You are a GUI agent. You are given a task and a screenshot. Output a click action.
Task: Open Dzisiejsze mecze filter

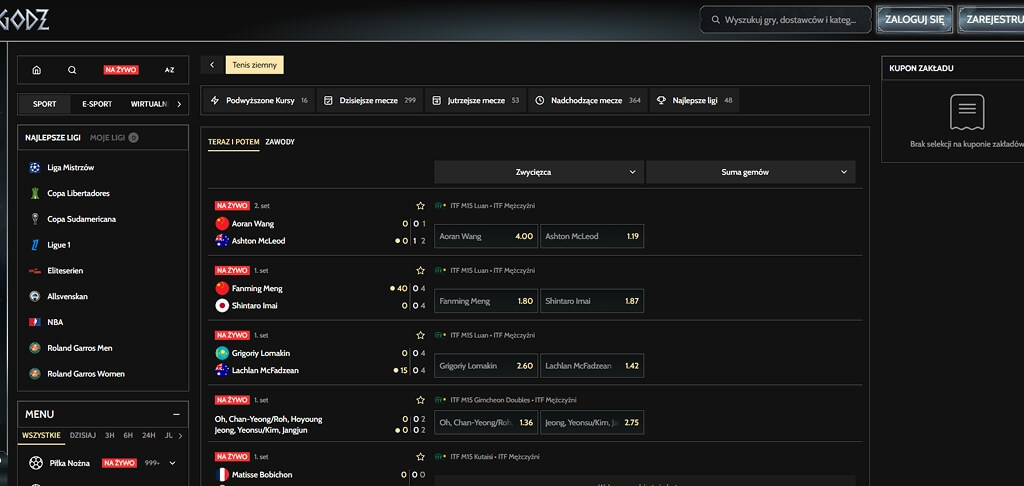(370, 101)
